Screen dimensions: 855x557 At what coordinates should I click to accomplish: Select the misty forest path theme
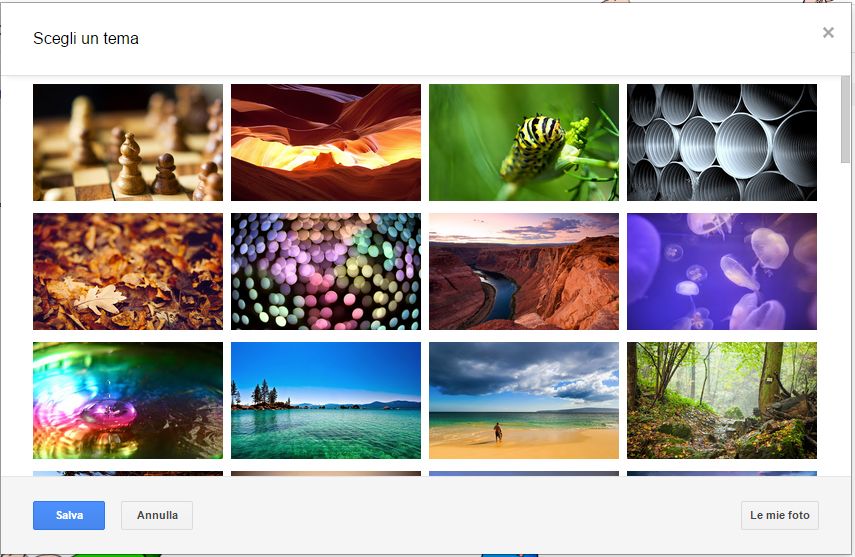(722, 400)
